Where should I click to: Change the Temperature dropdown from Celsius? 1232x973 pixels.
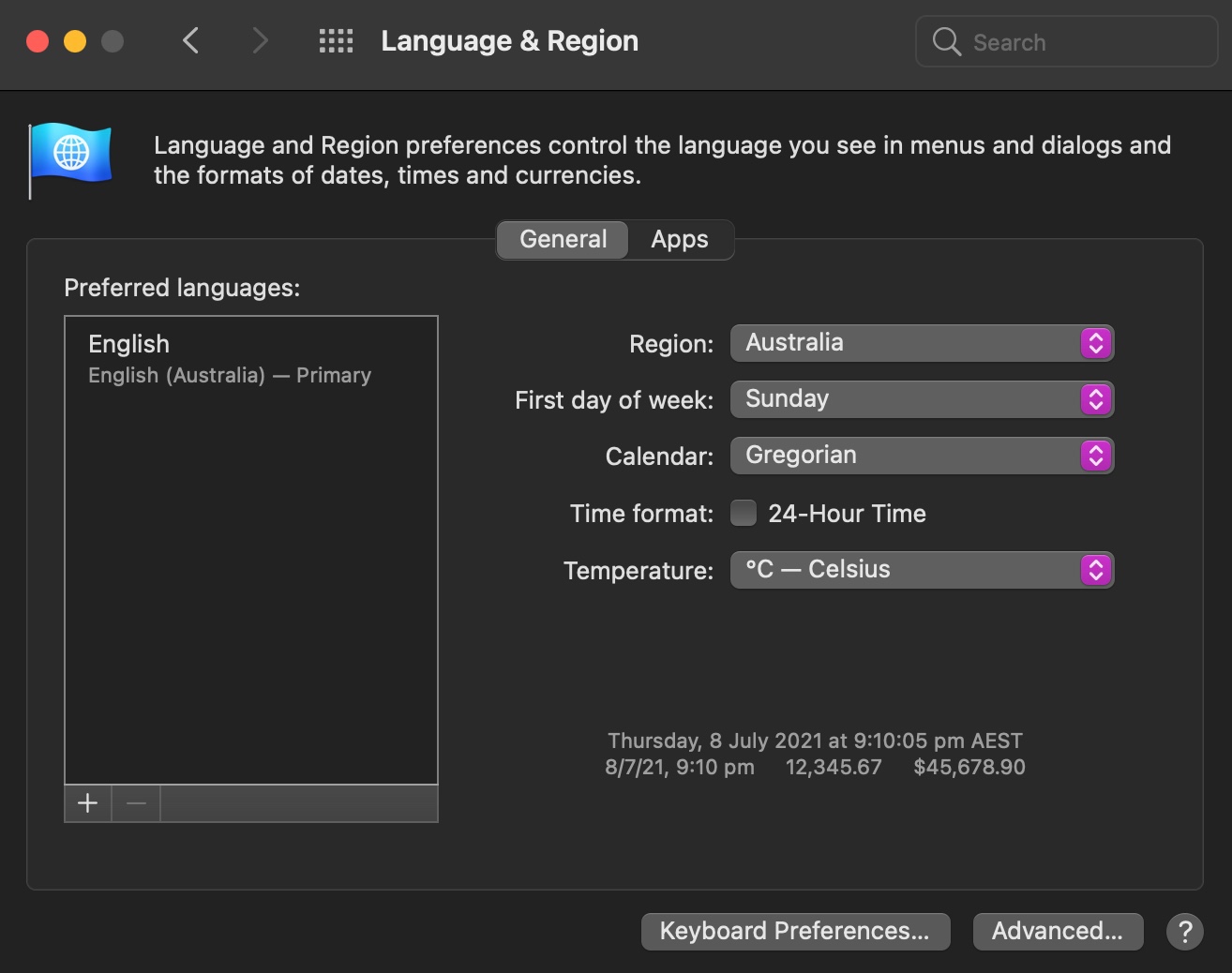922,570
